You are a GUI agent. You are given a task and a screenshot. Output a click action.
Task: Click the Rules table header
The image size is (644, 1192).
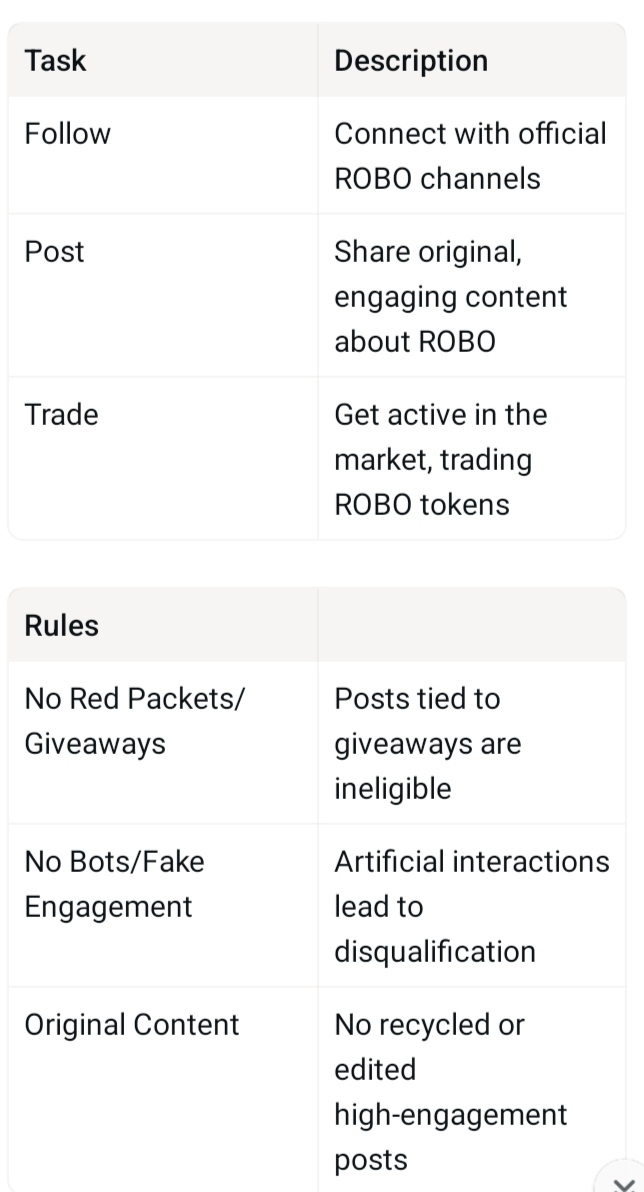62,626
